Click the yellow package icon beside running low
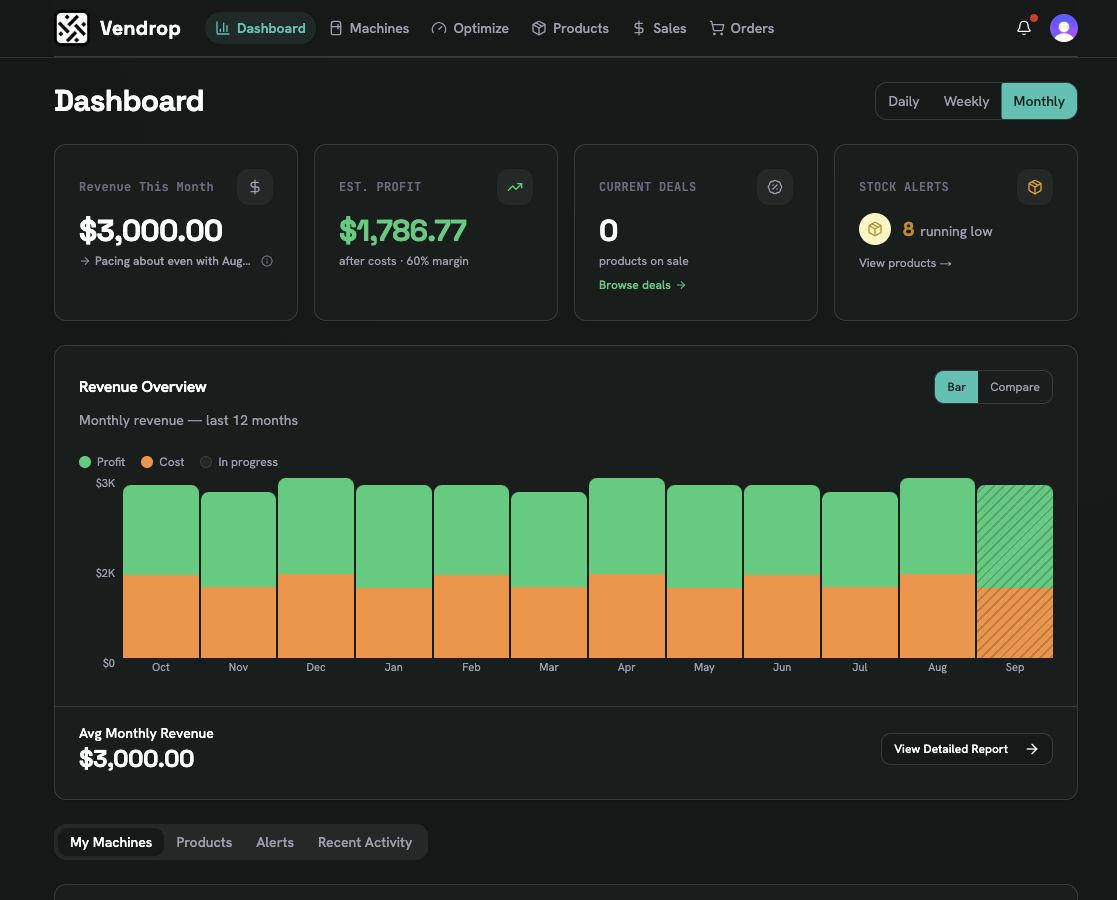The image size is (1117, 900). pos(875,229)
